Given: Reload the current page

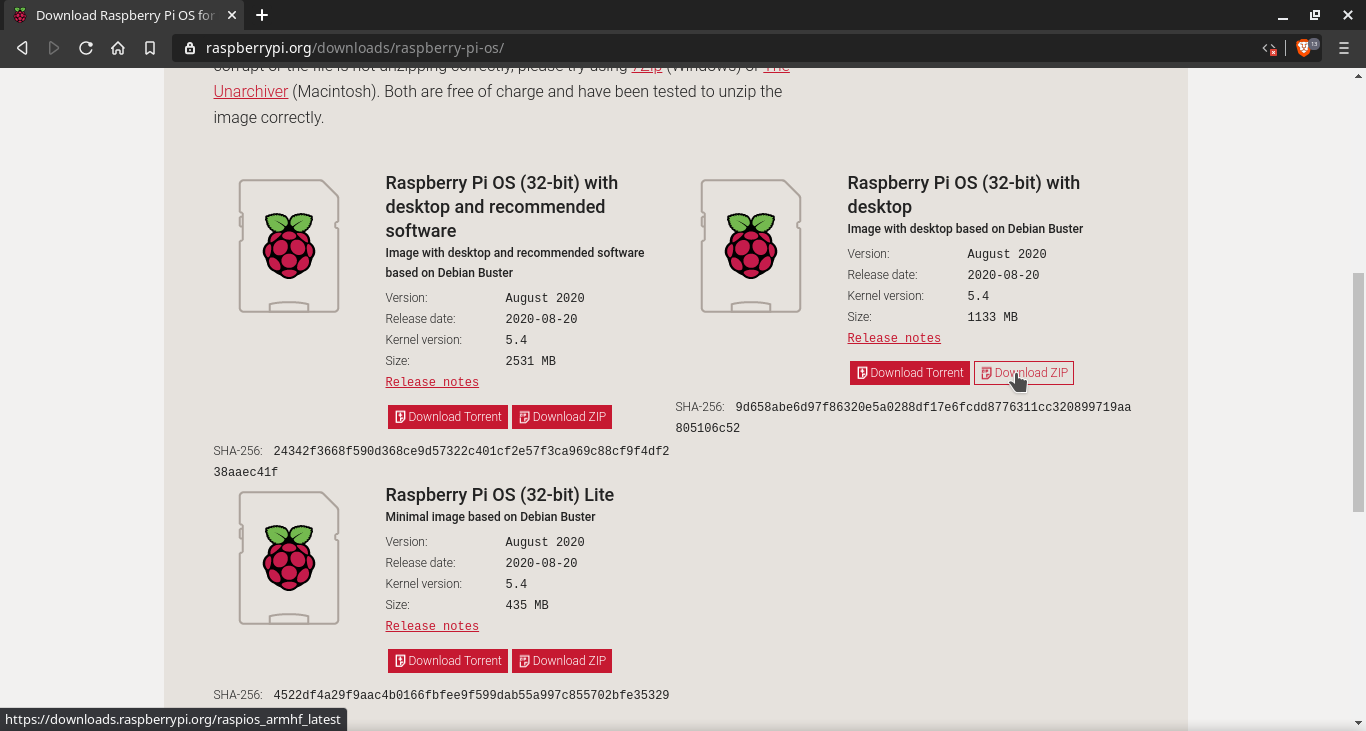Looking at the screenshot, I should point(86,48).
